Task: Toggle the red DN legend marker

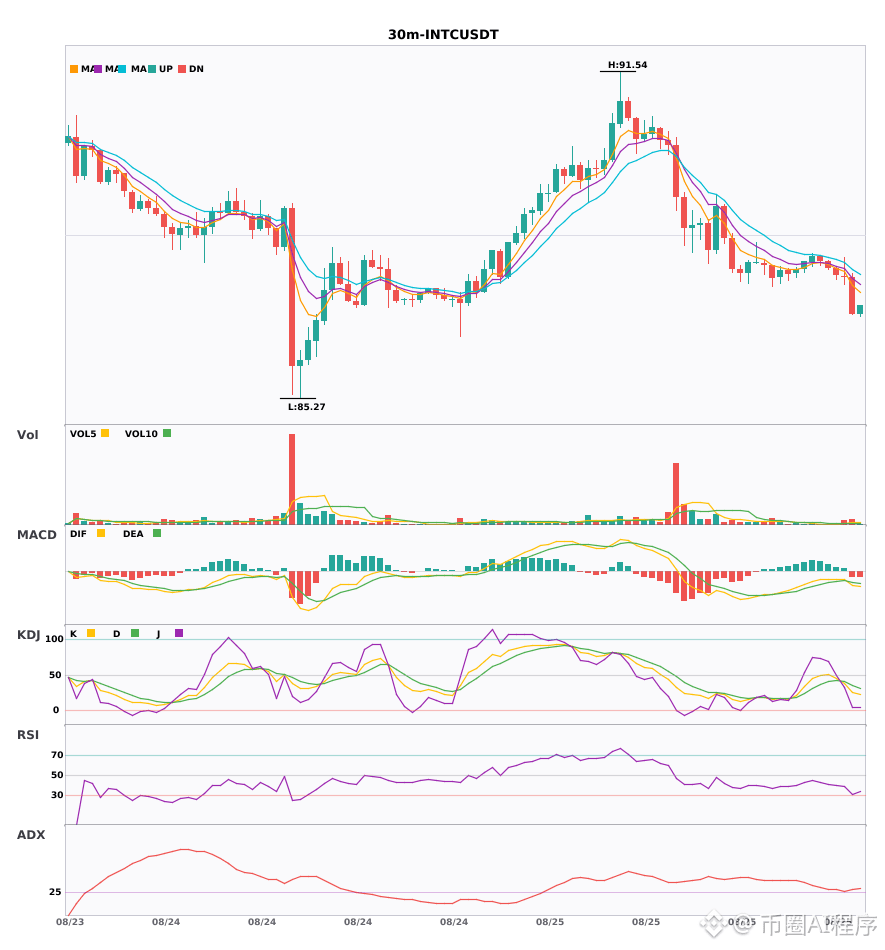Action: pyautogui.click(x=182, y=69)
